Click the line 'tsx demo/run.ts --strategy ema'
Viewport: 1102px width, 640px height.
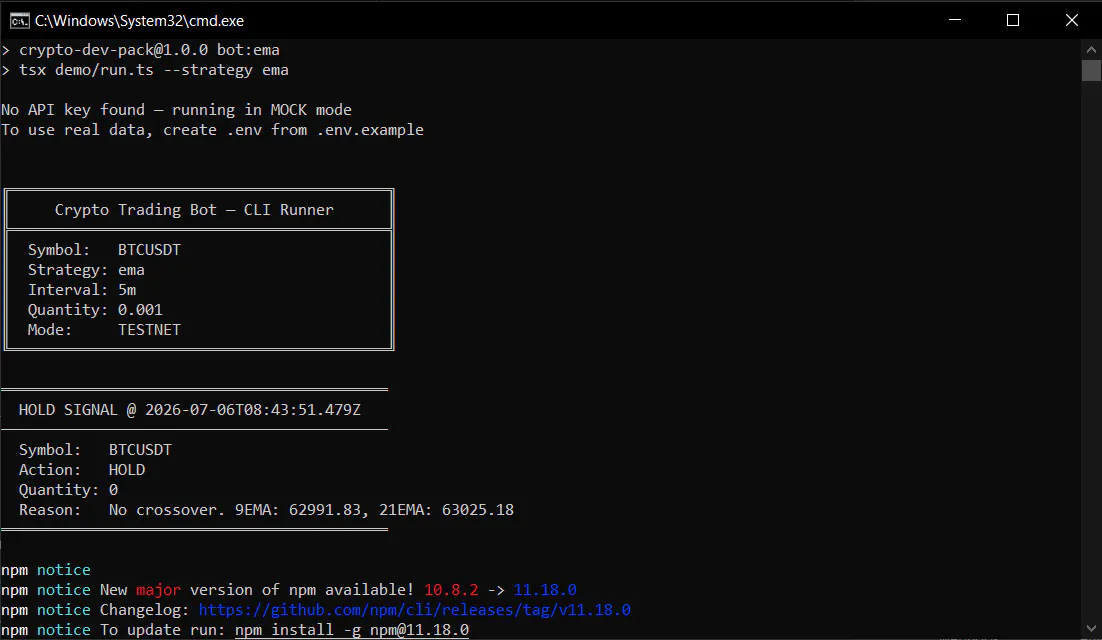(153, 70)
